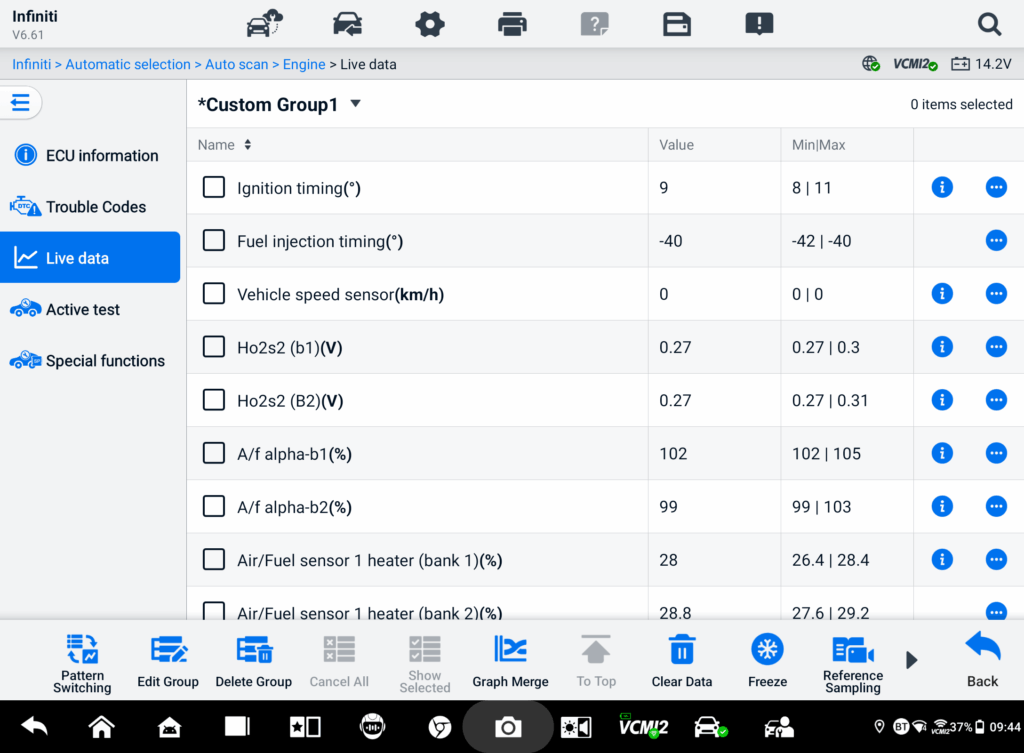Expand the Custom Group1 dropdown
Image resolution: width=1024 pixels, height=753 pixels.
pos(355,104)
